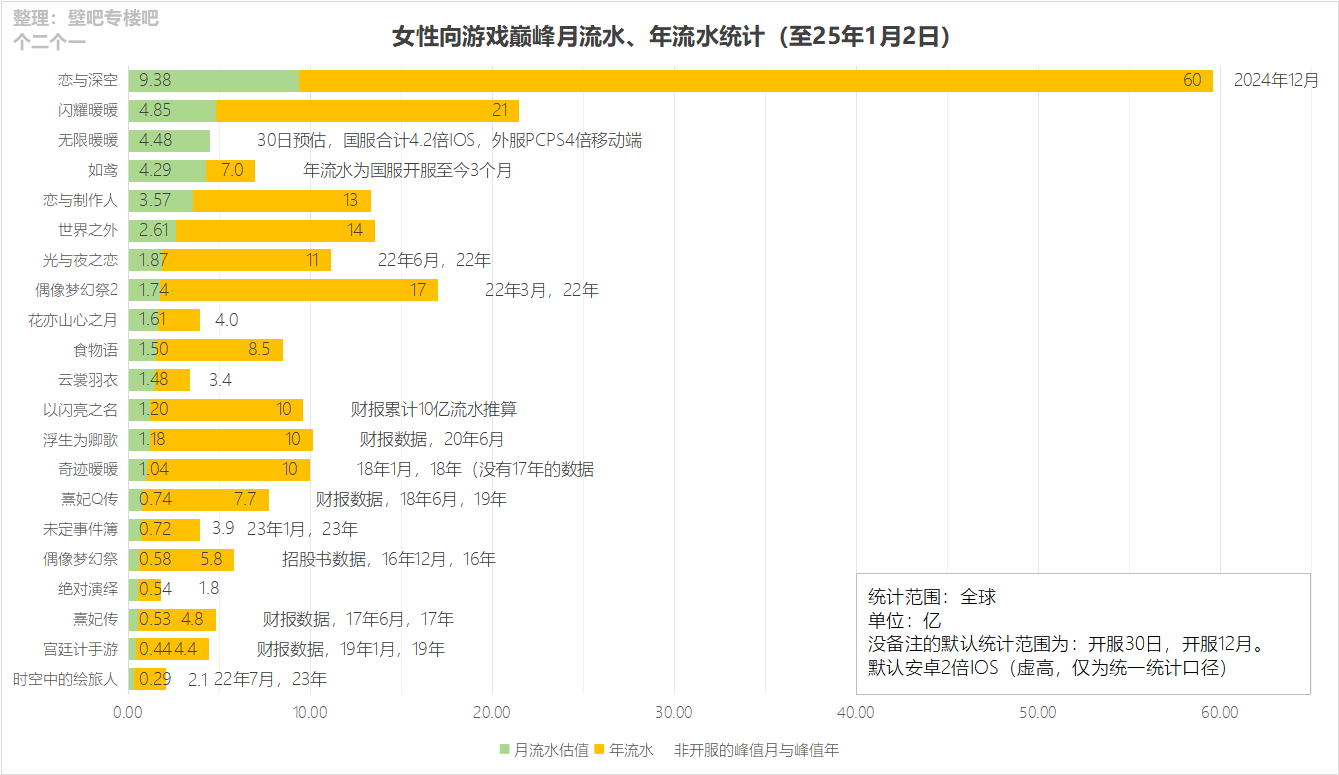1339x775 pixels.
Task: Click the 4.48 value for 无限暖暖
Action: pos(156,141)
